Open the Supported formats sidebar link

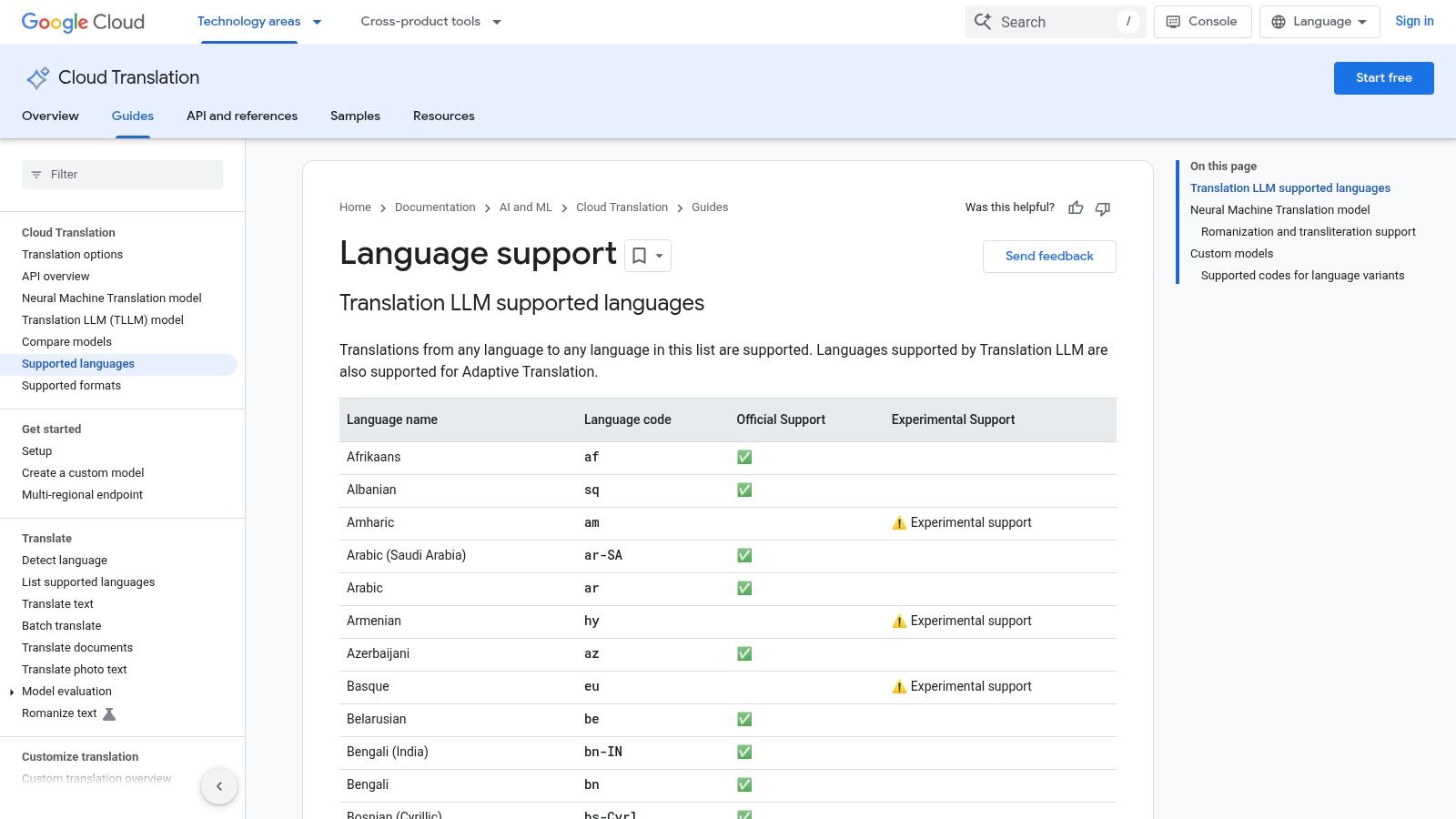tap(71, 385)
